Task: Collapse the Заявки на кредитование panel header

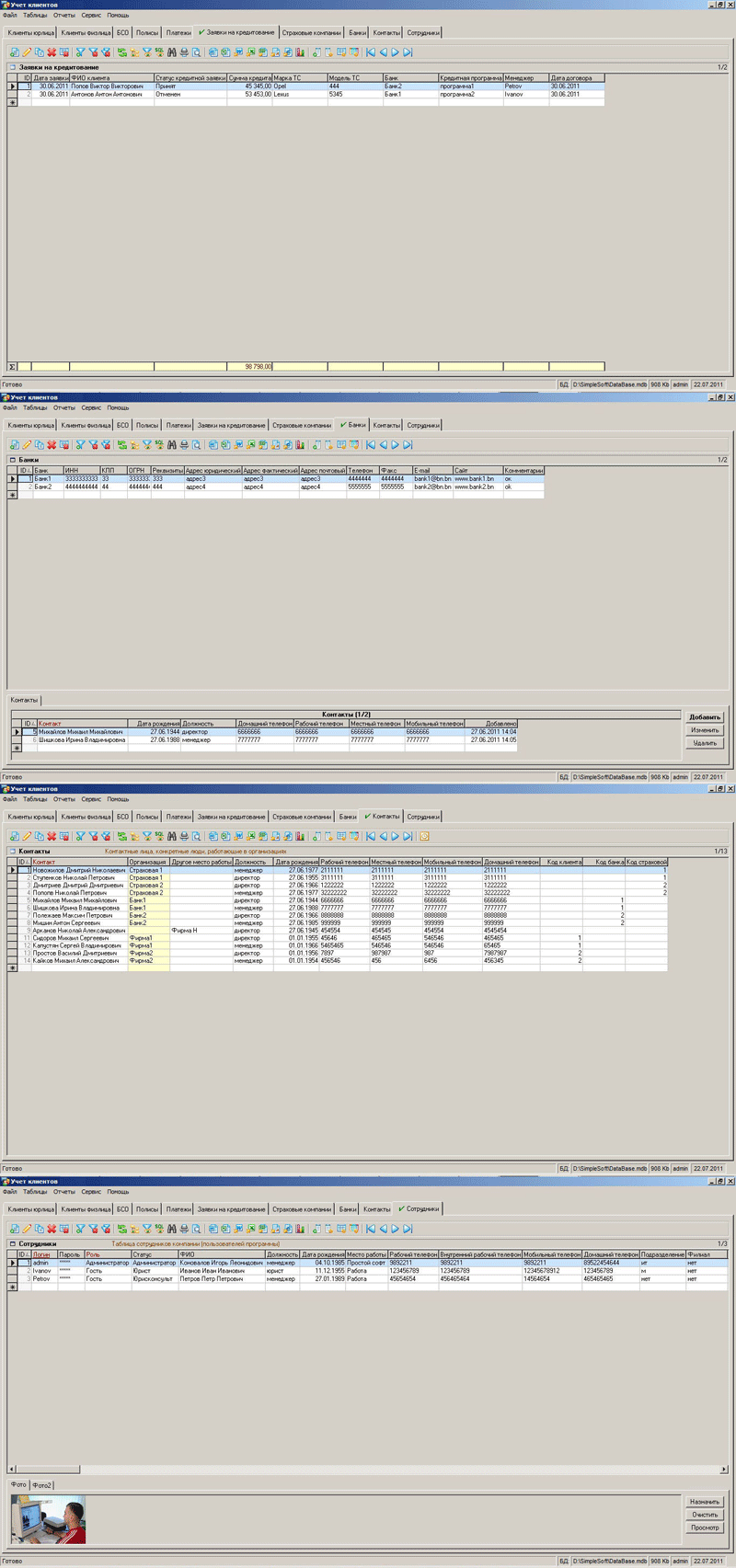Action: (13, 67)
